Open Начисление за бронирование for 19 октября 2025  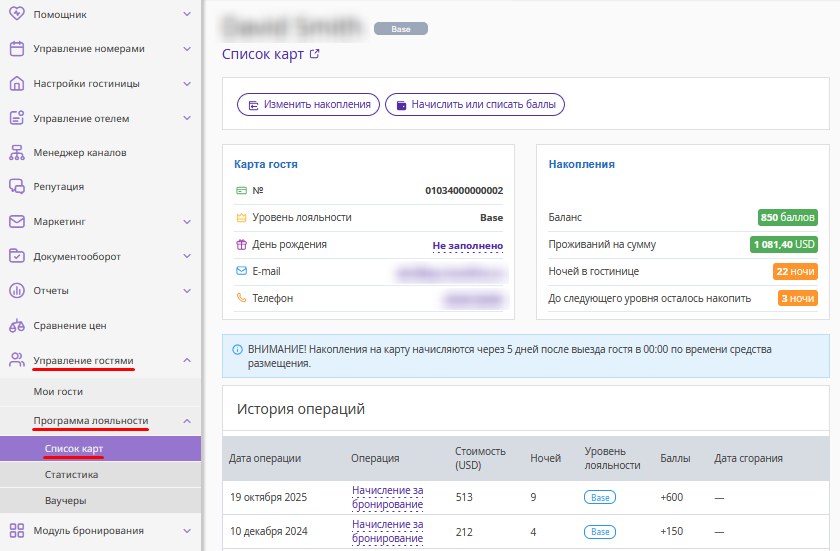point(387,497)
